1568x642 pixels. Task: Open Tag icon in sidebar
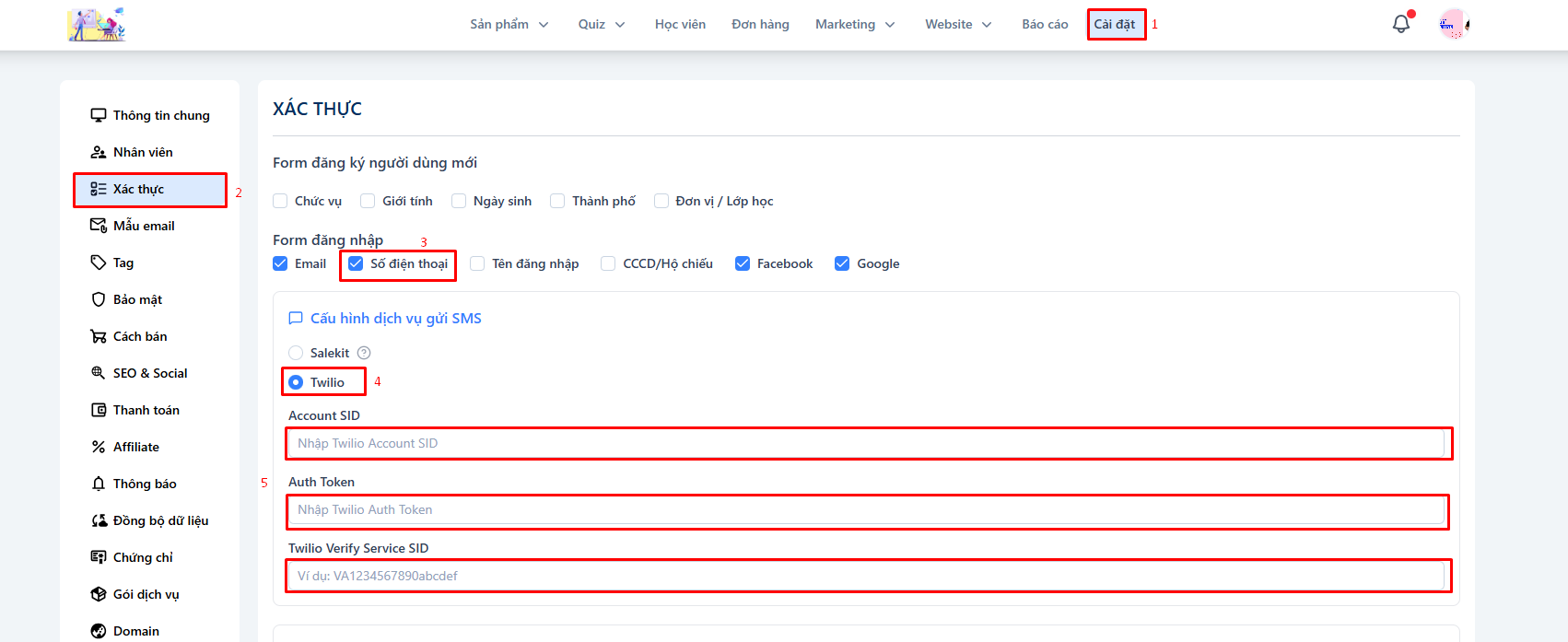(99, 263)
